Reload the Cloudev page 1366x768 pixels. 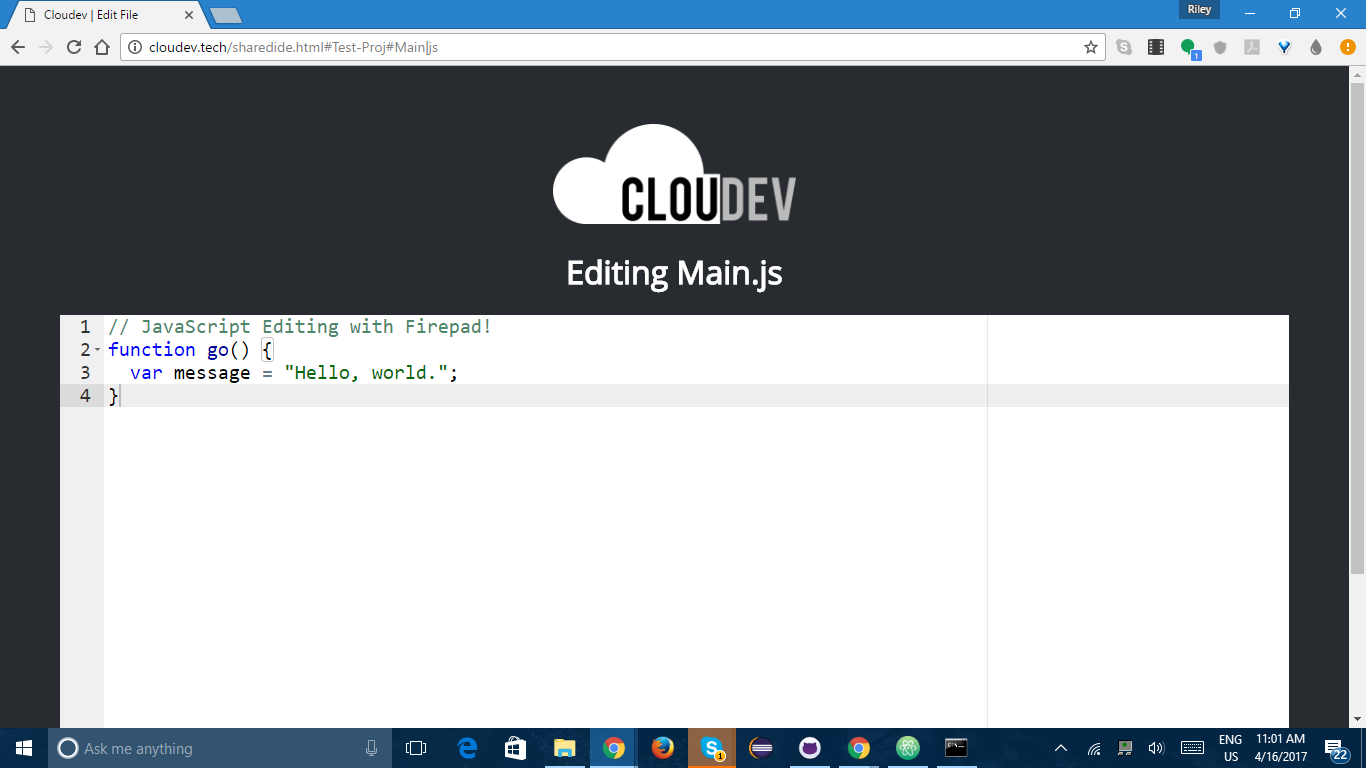point(73,47)
